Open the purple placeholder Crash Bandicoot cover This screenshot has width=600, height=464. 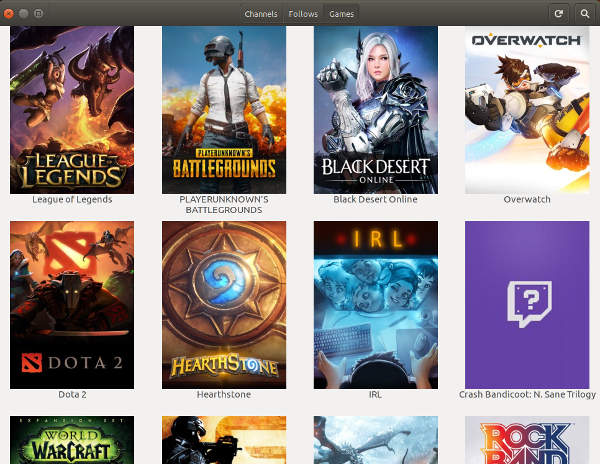tap(527, 305)
